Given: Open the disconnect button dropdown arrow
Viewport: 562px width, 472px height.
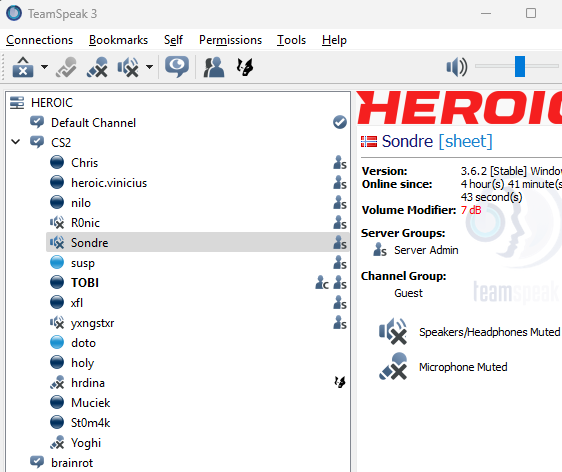Looking at the screenshot, I should (x=44, y=67).
